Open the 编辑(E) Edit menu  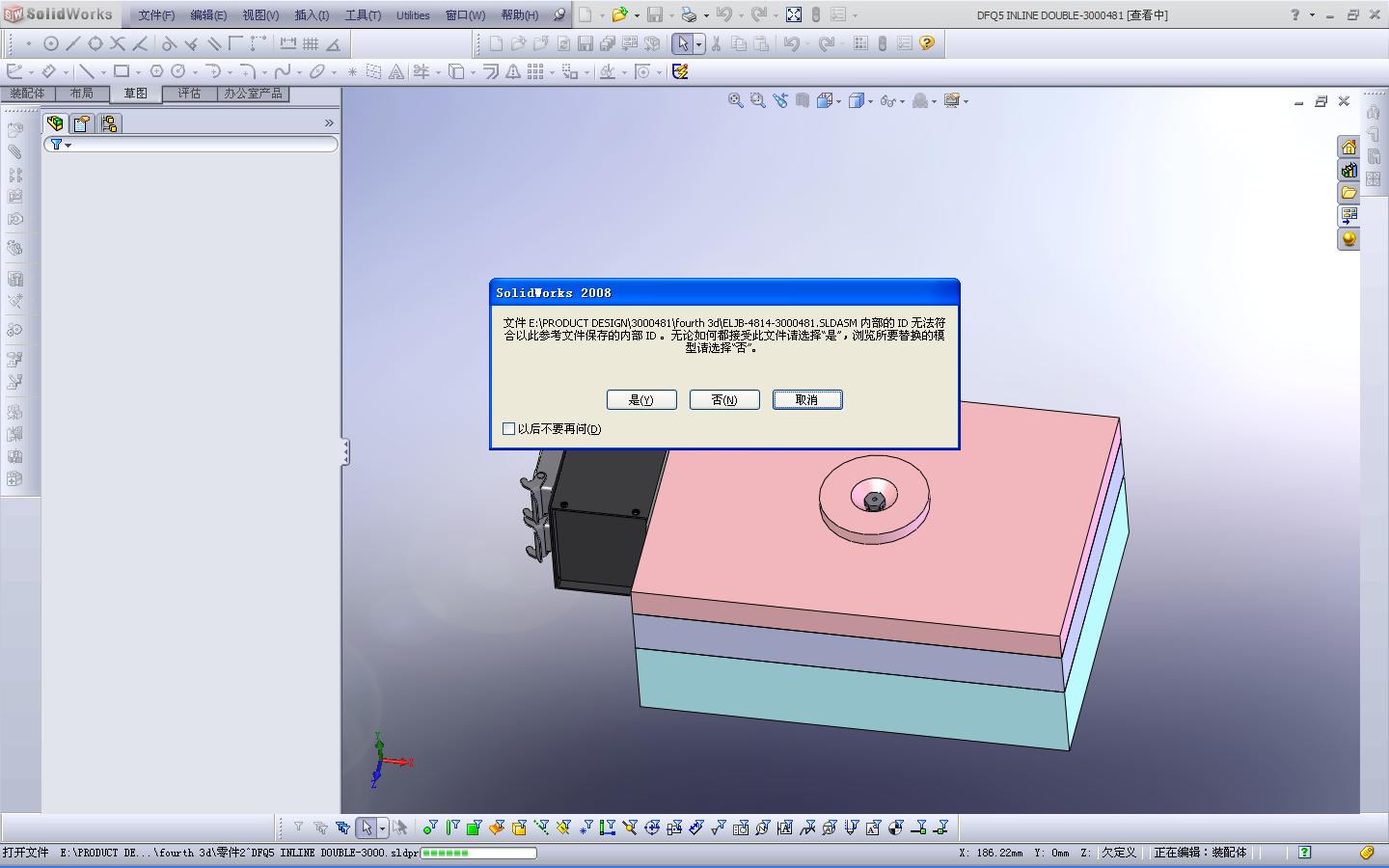click(208, 14)
